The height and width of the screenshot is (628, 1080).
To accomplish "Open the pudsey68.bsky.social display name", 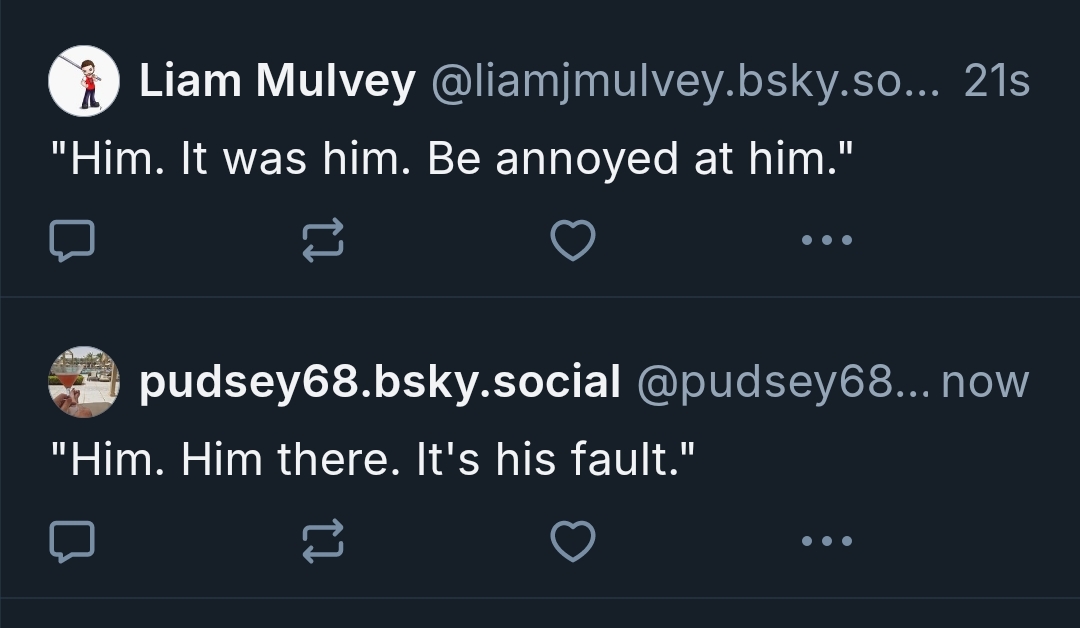I will pos(380,382).
